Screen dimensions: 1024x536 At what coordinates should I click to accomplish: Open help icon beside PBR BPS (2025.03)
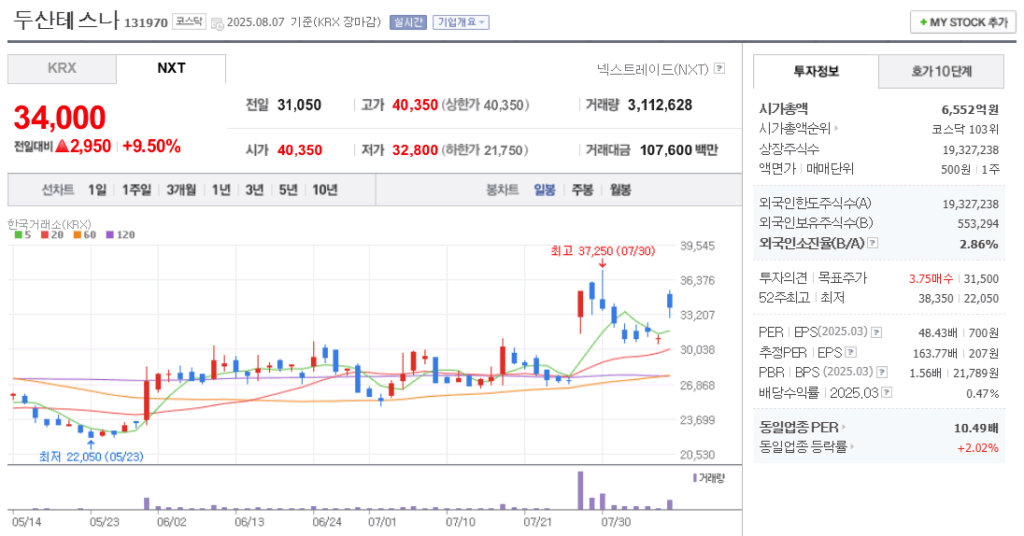[882, 372]
